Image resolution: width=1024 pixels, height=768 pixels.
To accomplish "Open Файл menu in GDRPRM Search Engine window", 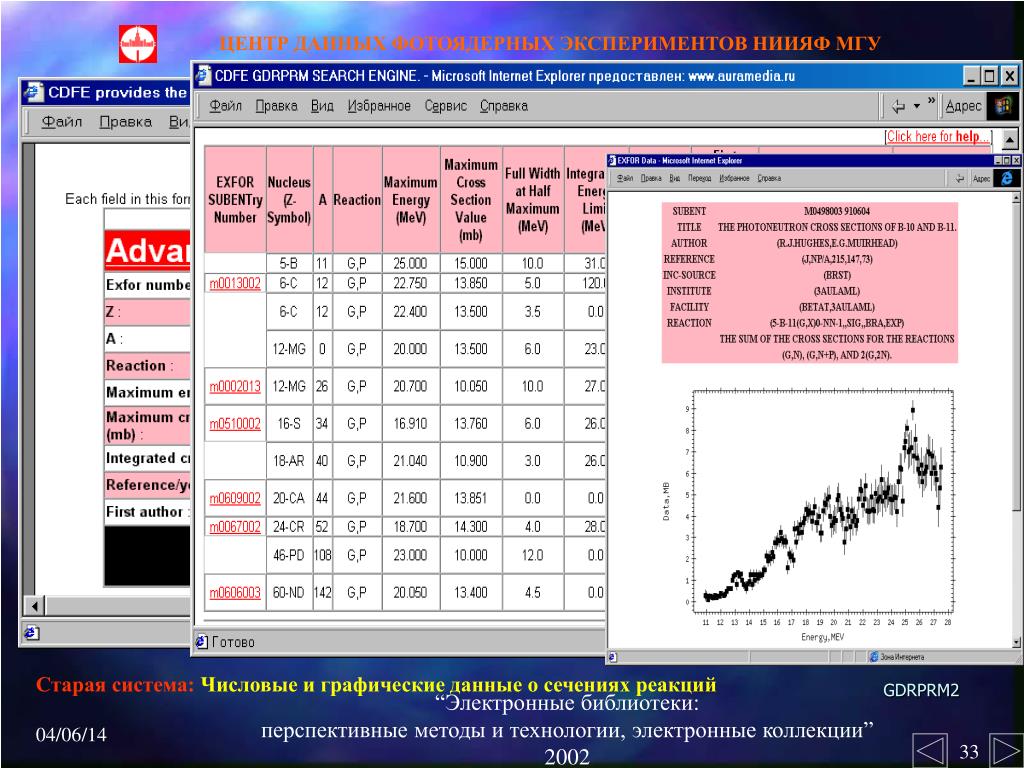I will click(x=225, y=106).
